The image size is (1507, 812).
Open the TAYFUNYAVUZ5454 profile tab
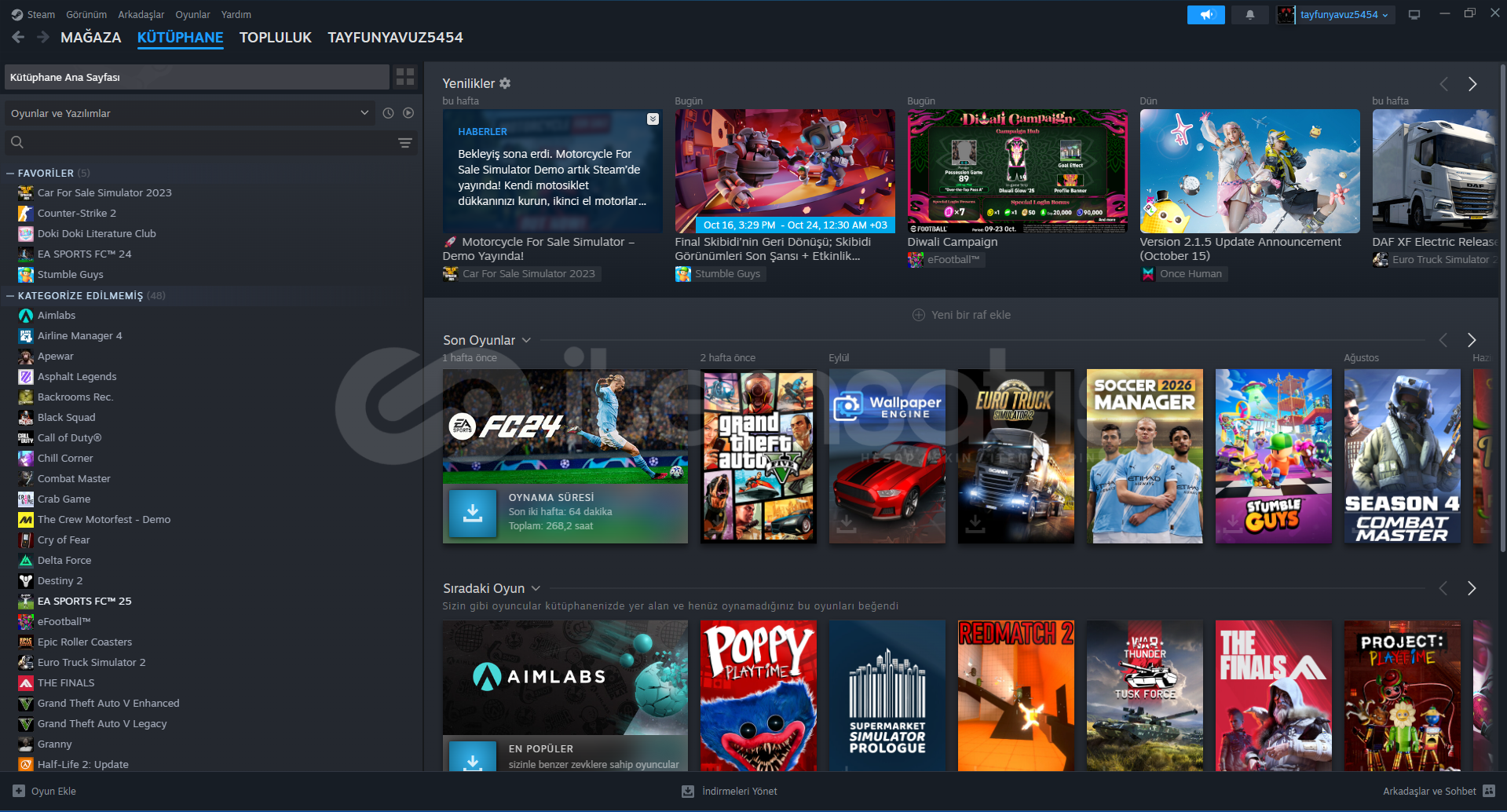tap(395, 37)
